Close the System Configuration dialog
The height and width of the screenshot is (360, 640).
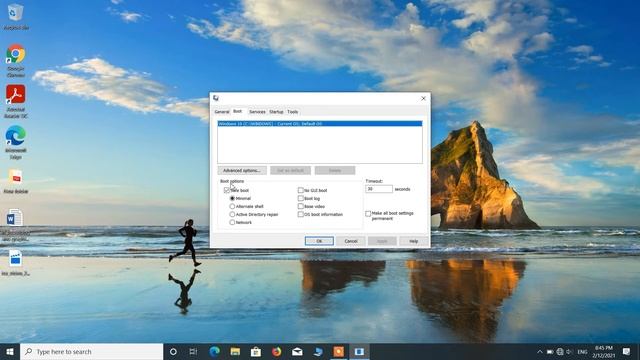click(423, 98)
